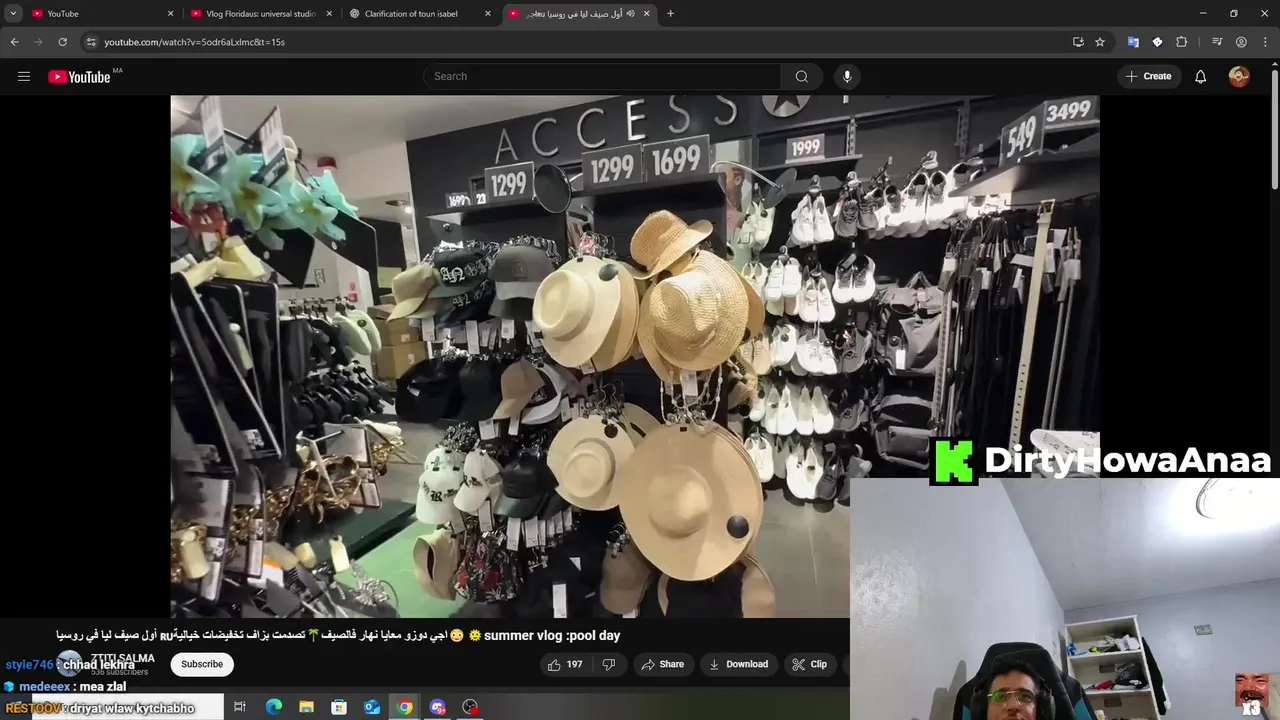Image resolution: width=1280 pixels, height=720 pixels.
Task: Mute the tab using its speaker icon
Action: (x=630, y=14)
